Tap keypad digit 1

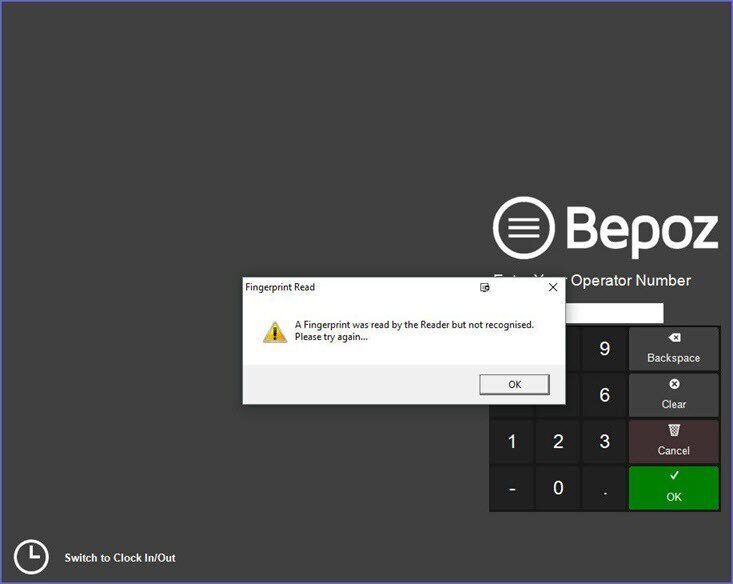(512, 441)
